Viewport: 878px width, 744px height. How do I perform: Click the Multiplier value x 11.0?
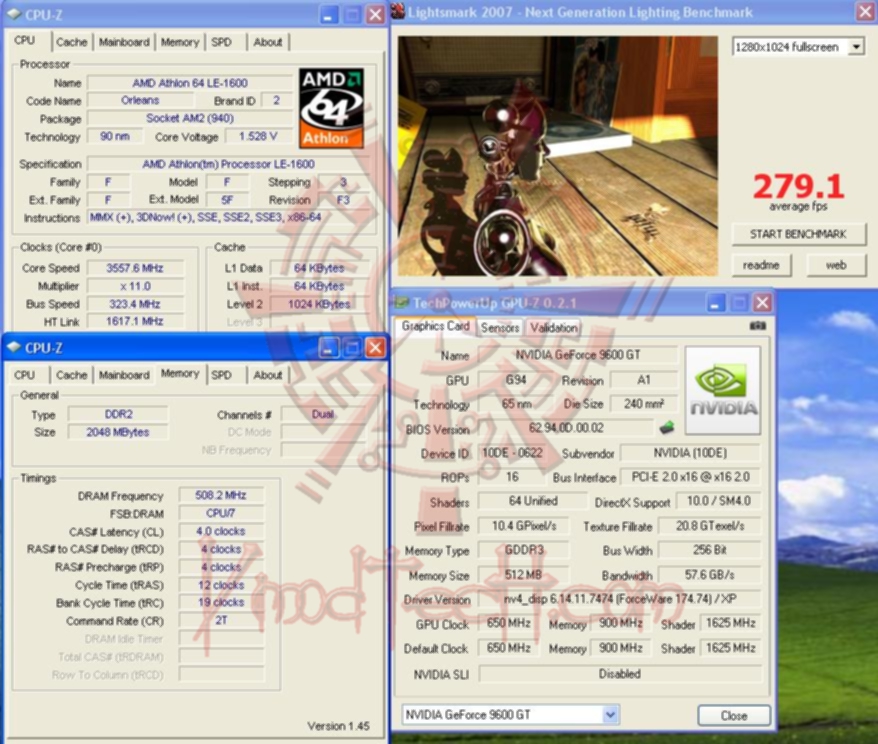click(x=135, y=286)
